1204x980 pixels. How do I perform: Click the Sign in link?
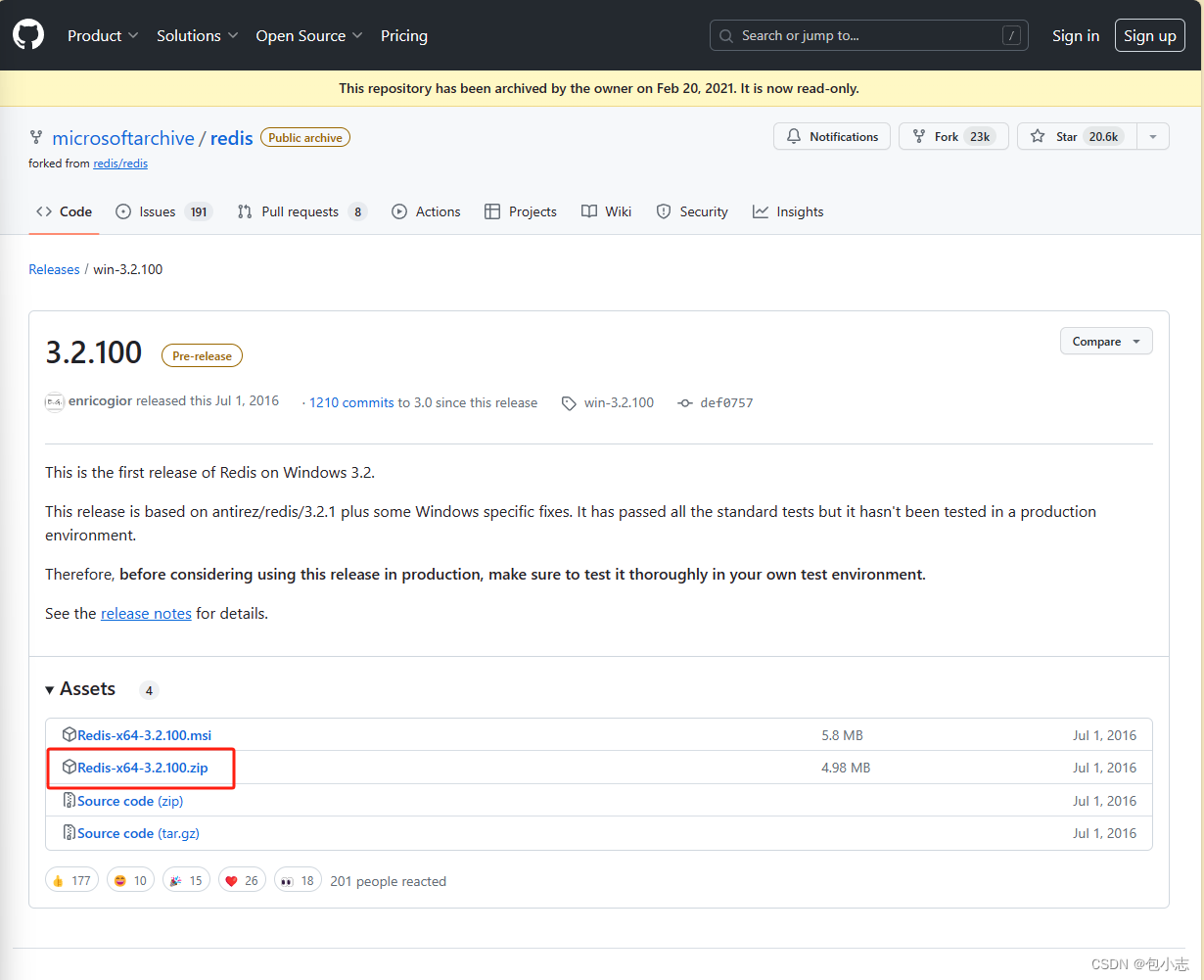click(x=1076, y=35)
